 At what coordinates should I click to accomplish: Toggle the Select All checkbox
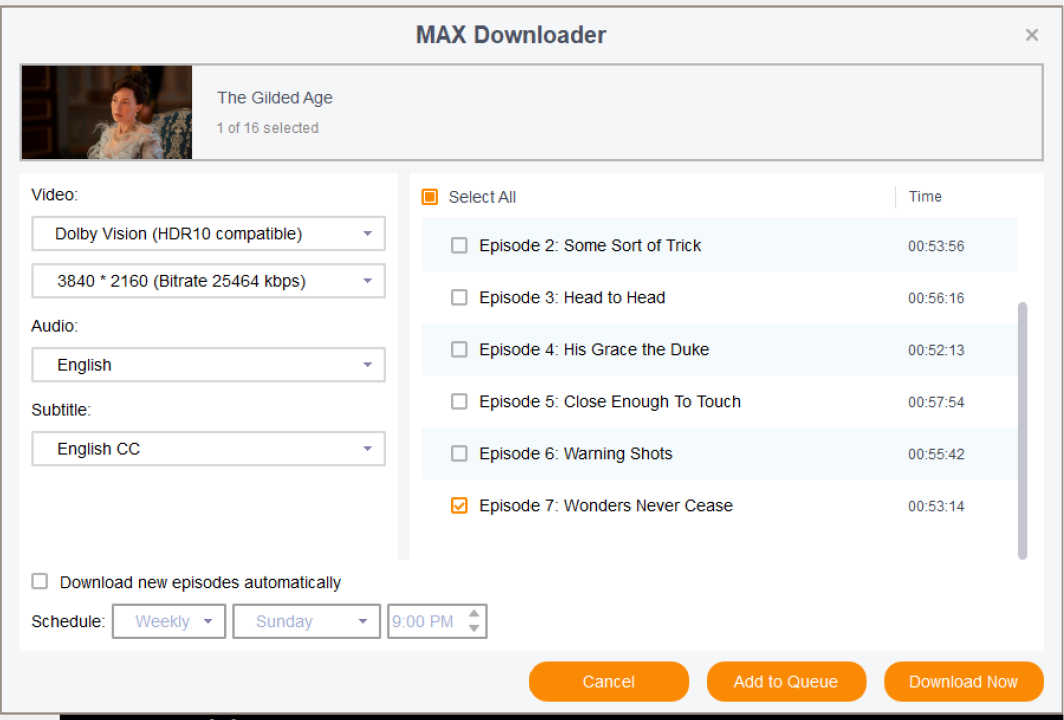430,197
